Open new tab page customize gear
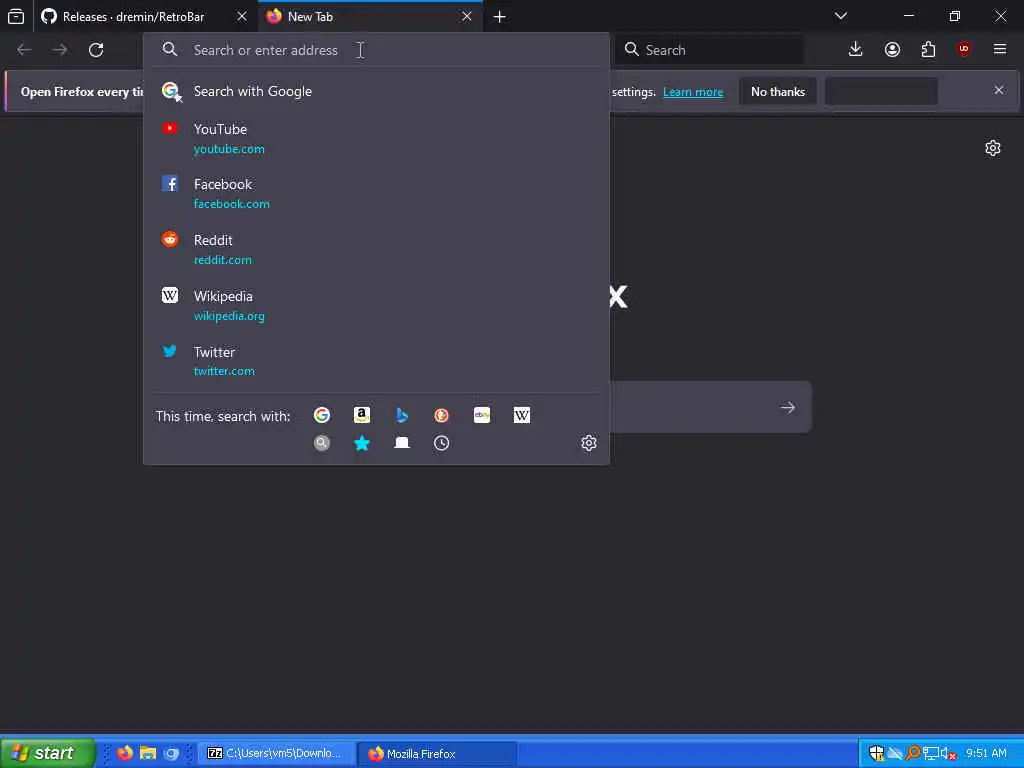 coord(993,148)
